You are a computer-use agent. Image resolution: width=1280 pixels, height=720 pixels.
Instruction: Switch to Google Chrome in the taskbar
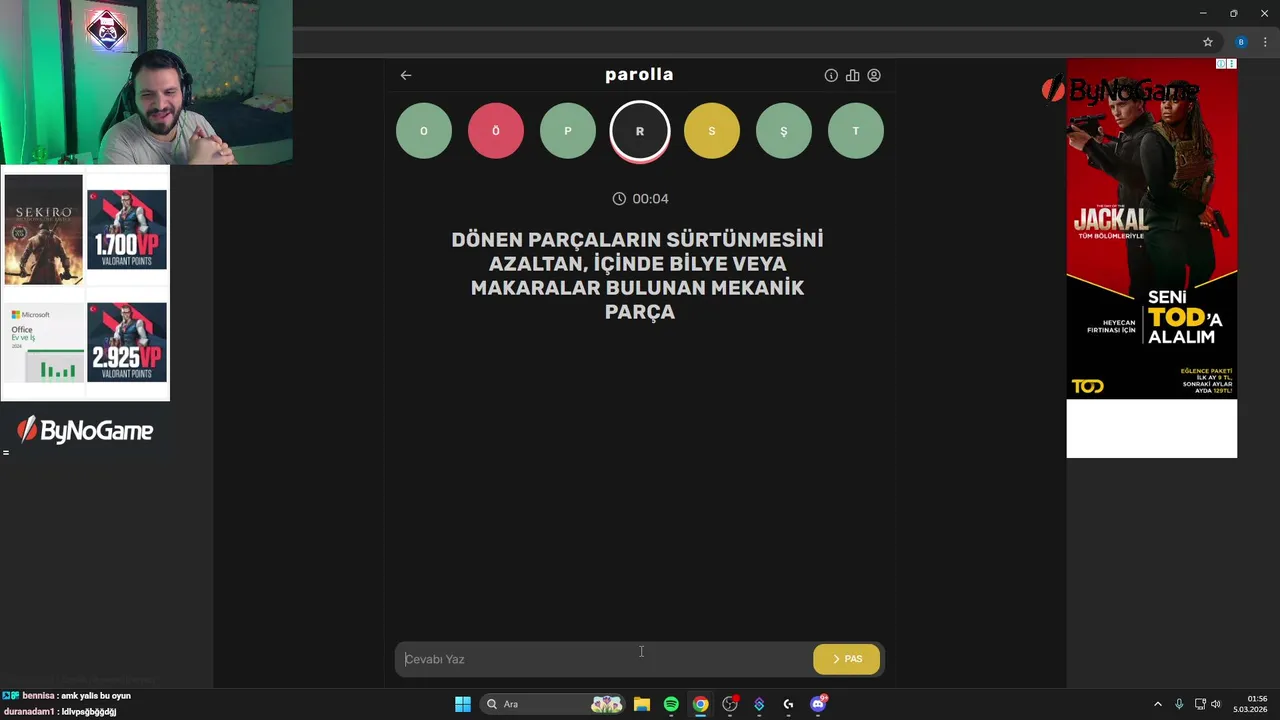(x=701, y=704)
